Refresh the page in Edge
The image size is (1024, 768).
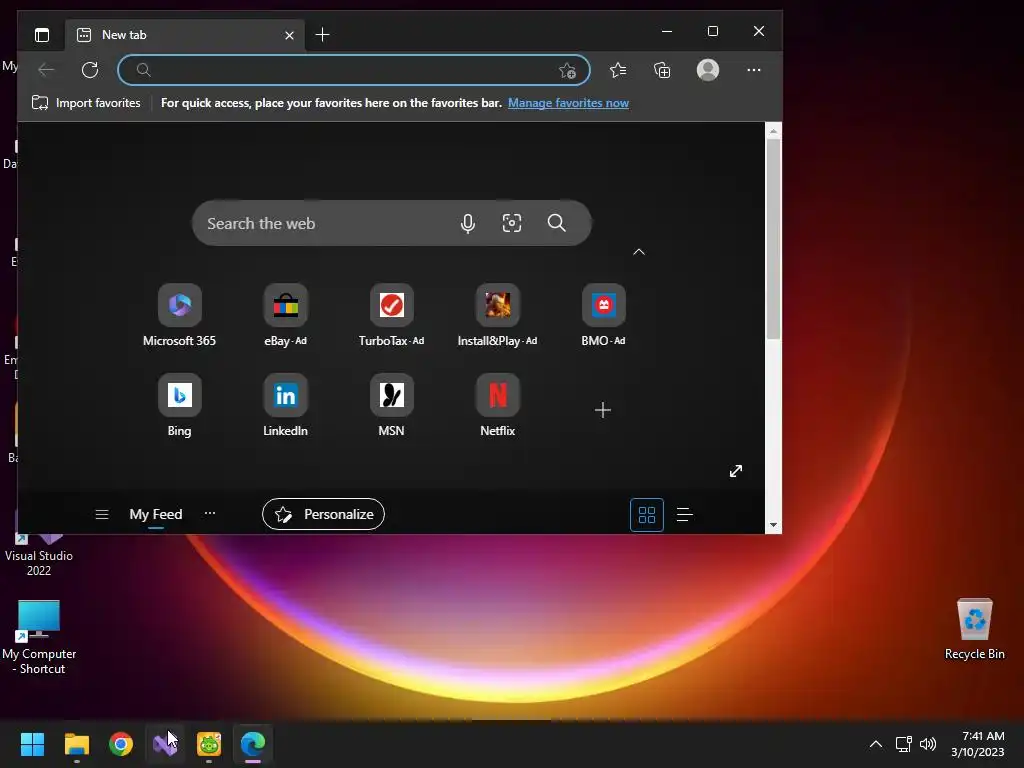coord(90,70)
